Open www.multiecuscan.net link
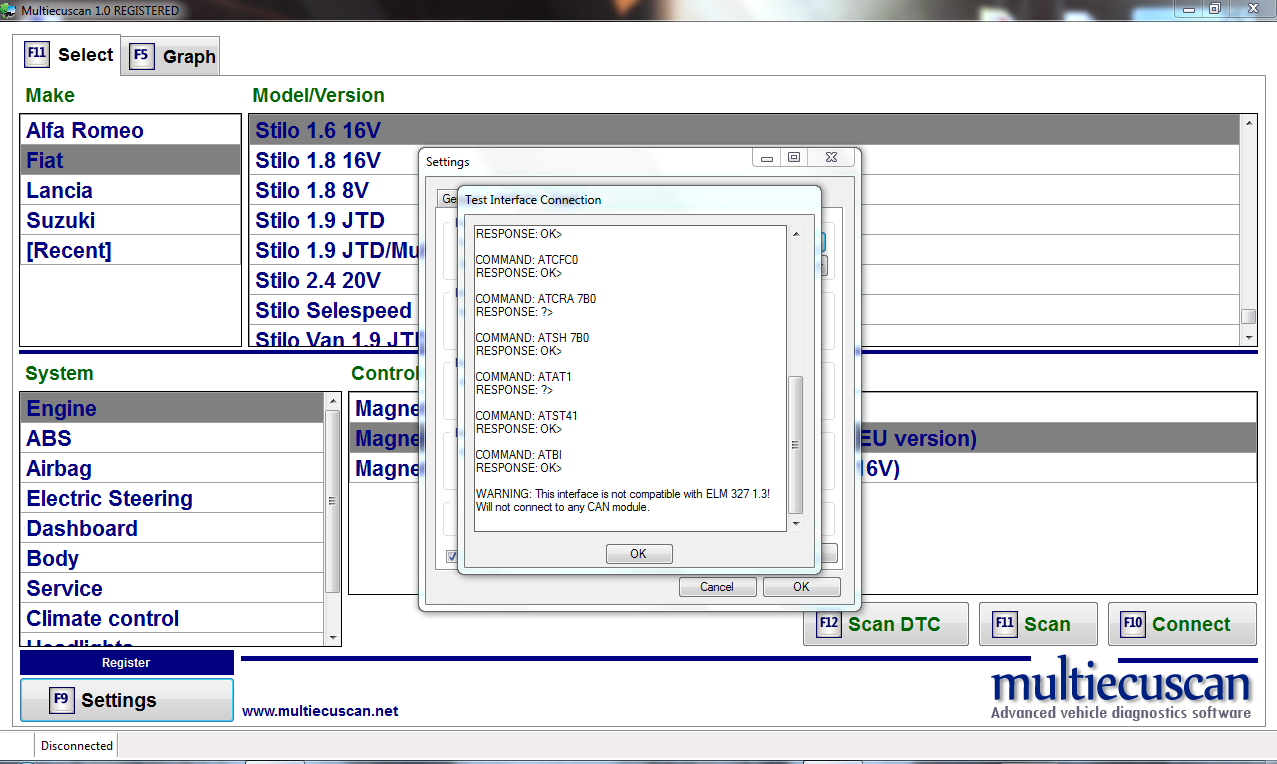Viewport: 1277px width, 764px height. [320, 711]
